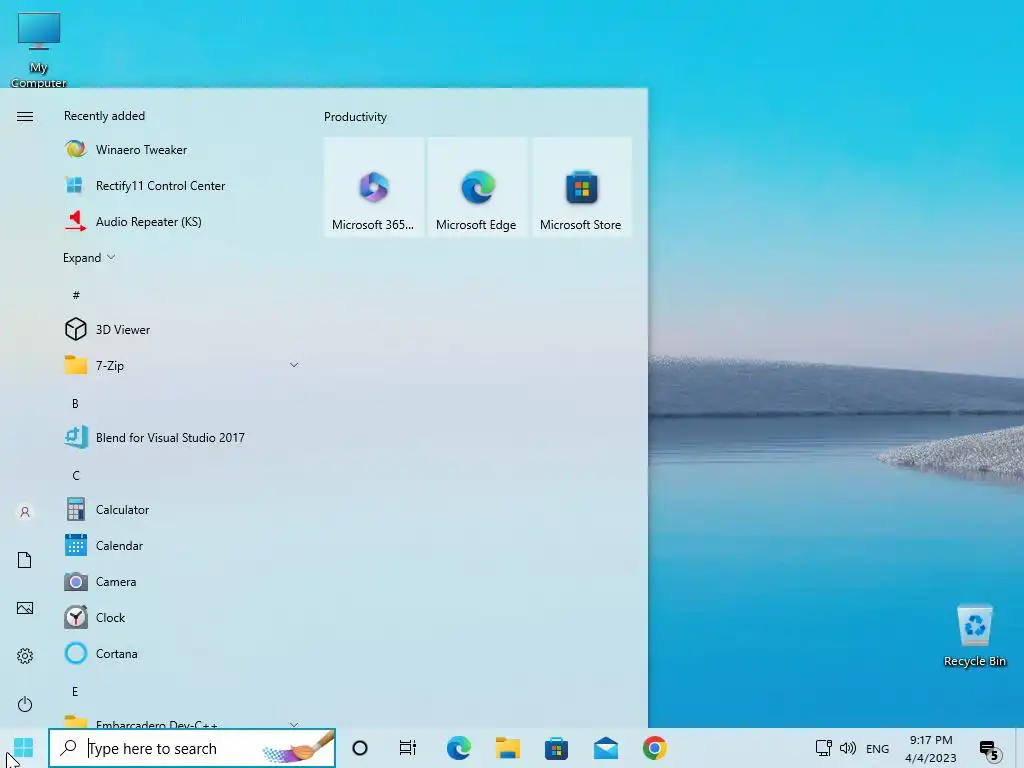
Task: Open the Microsoft 365 tile
Action: (x=374, y=187)
